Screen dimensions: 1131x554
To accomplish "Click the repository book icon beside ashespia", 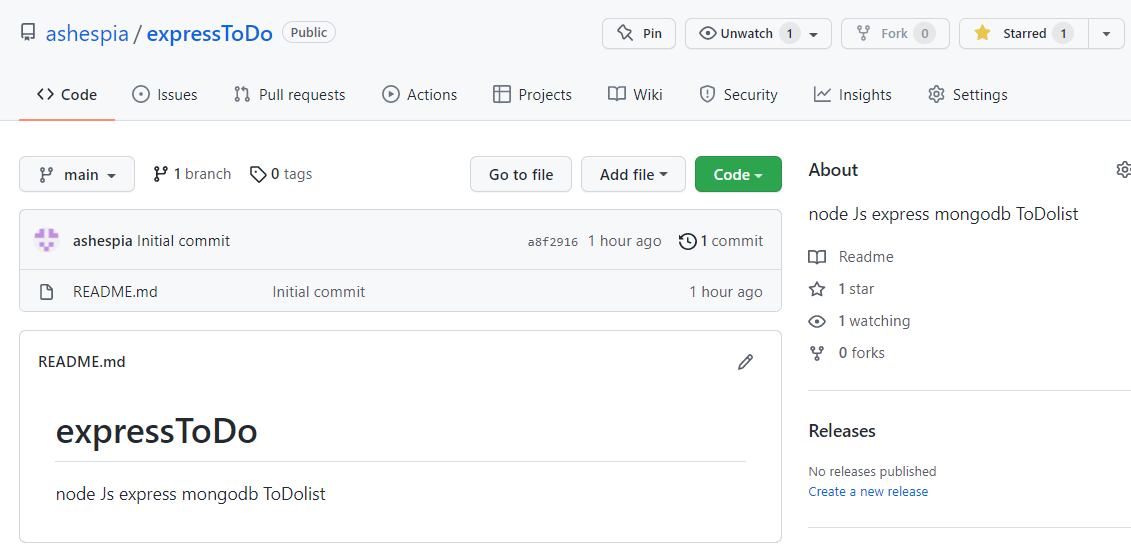I will click(x=28, y=33).
